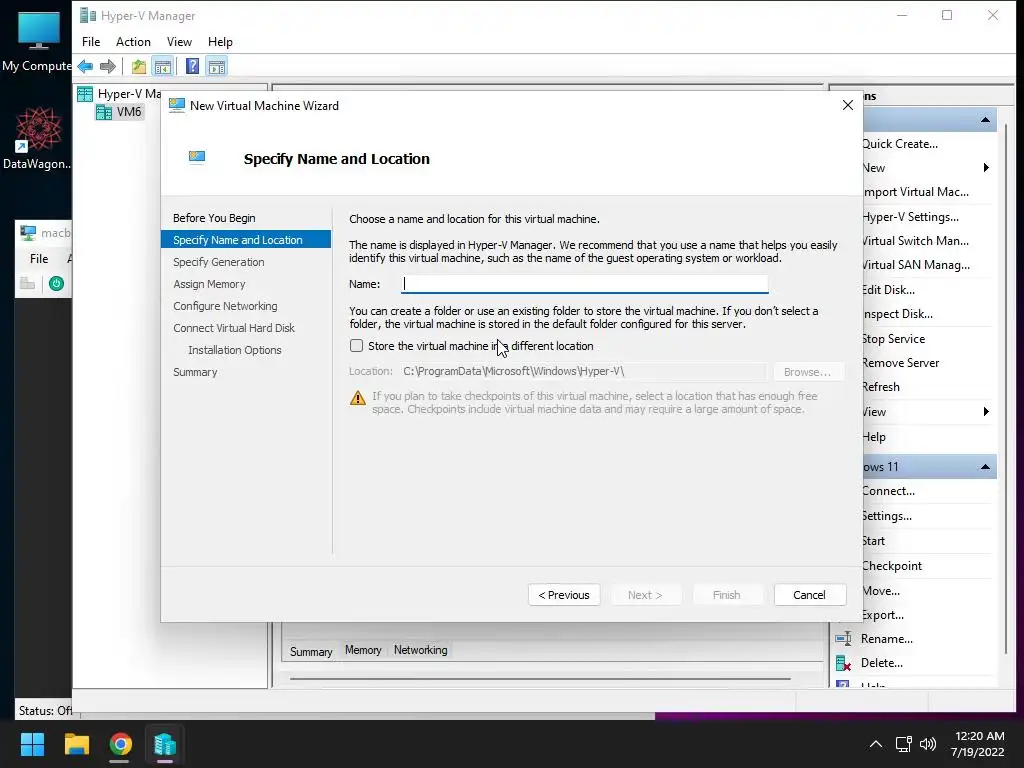The height and width of the screenshot is (768, 1024).
Task: Click the Delete action icon
Action: pos(843,664)
